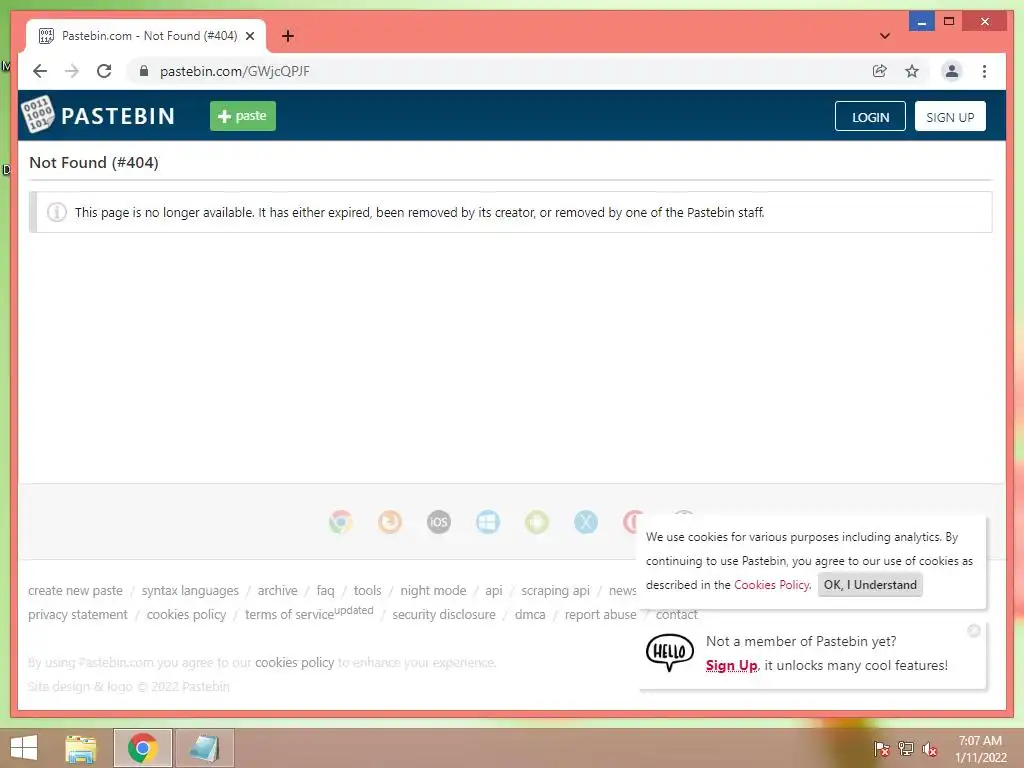
Task: Toggle night mode in footer
Action: click(433, 590)
